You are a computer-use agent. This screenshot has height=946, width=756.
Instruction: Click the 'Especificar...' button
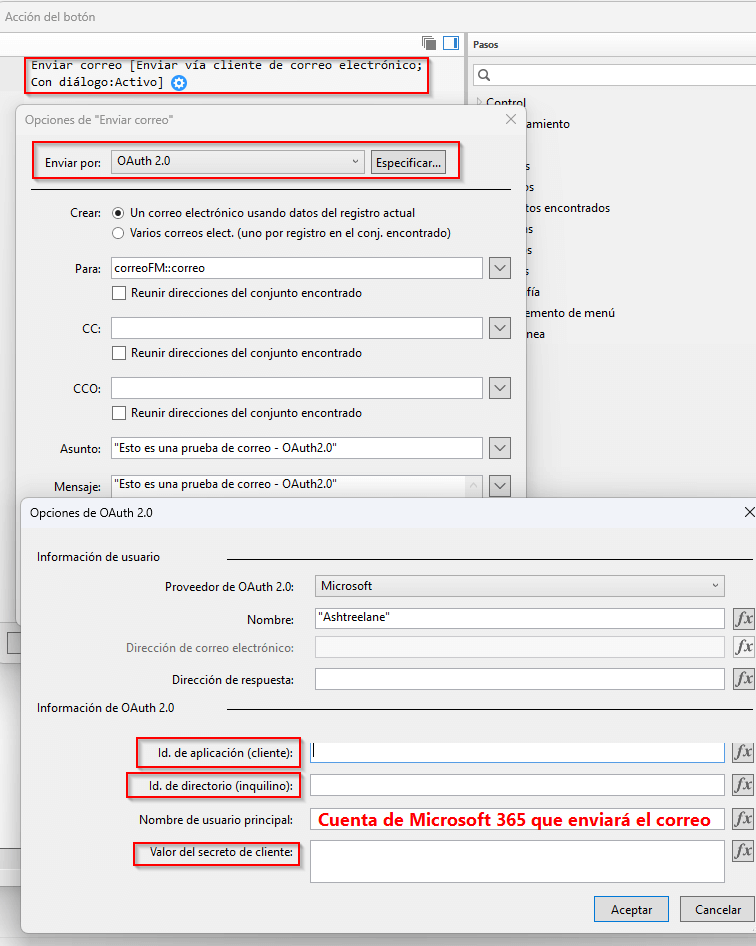pyautogui.click(x=408, y=162)
